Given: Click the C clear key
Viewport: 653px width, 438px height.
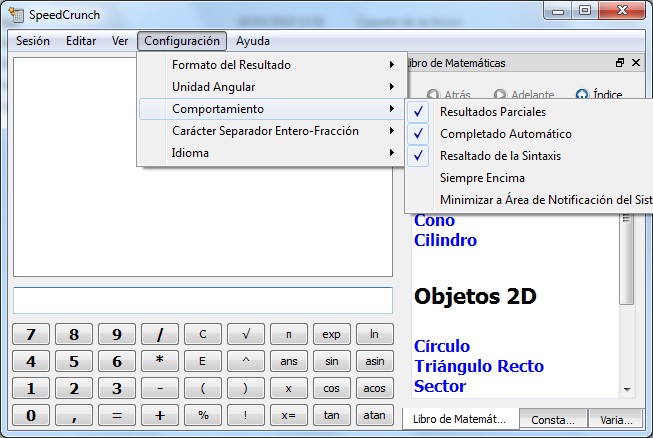Looking at the screenshot, I should coord(203,334).
